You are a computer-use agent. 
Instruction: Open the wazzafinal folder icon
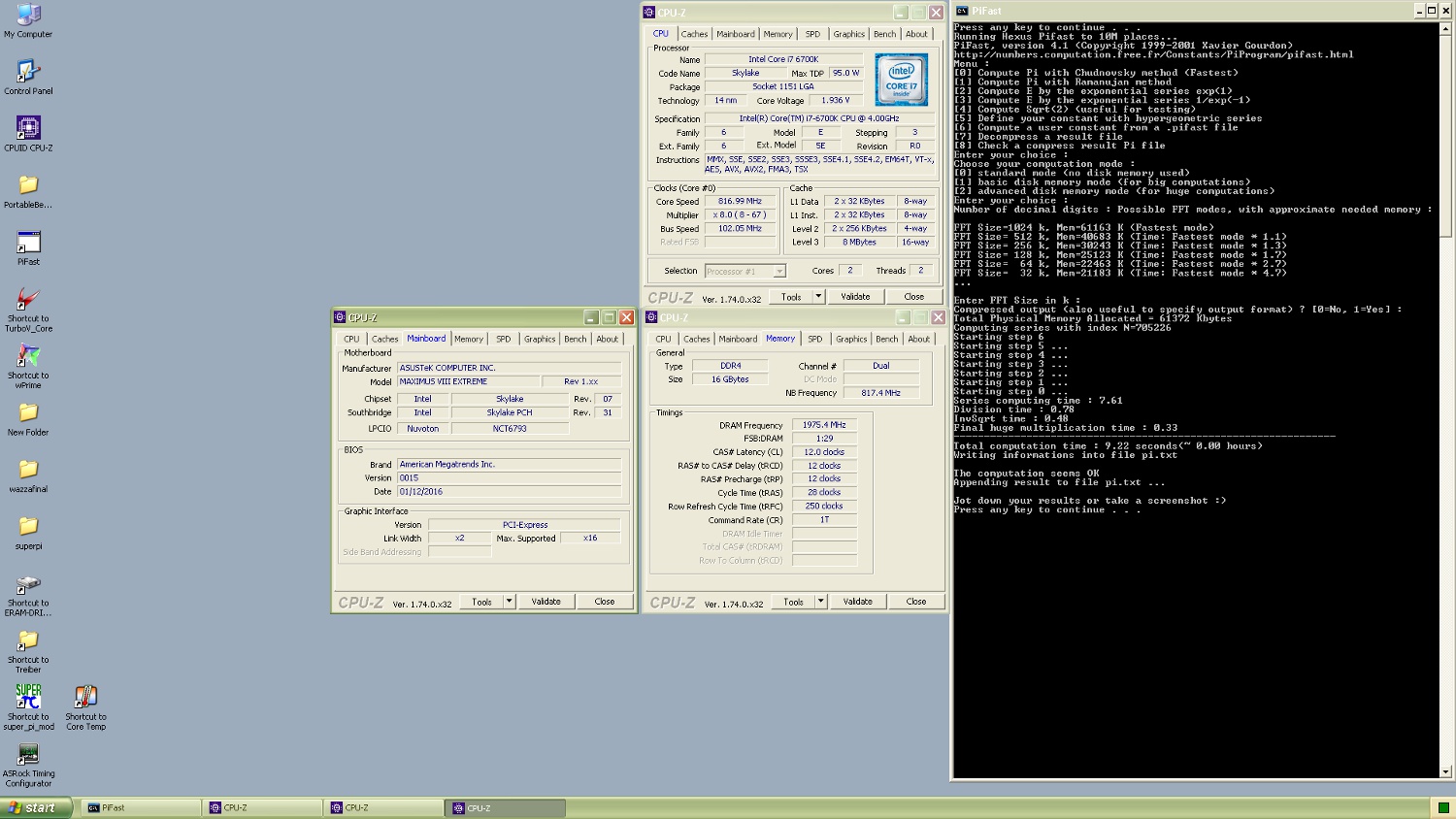(x=28, y=475)
